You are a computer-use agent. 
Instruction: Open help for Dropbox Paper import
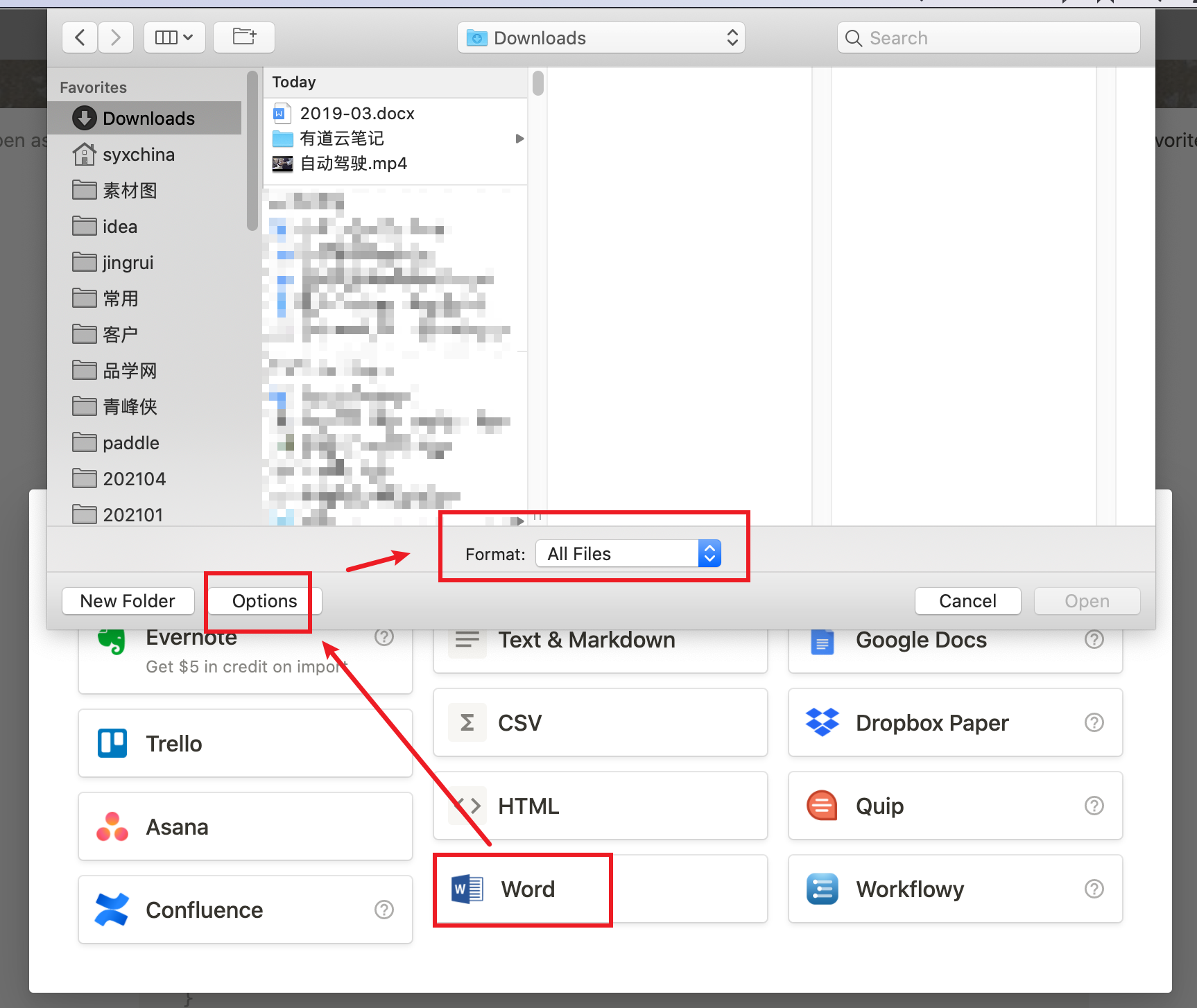1094,722
